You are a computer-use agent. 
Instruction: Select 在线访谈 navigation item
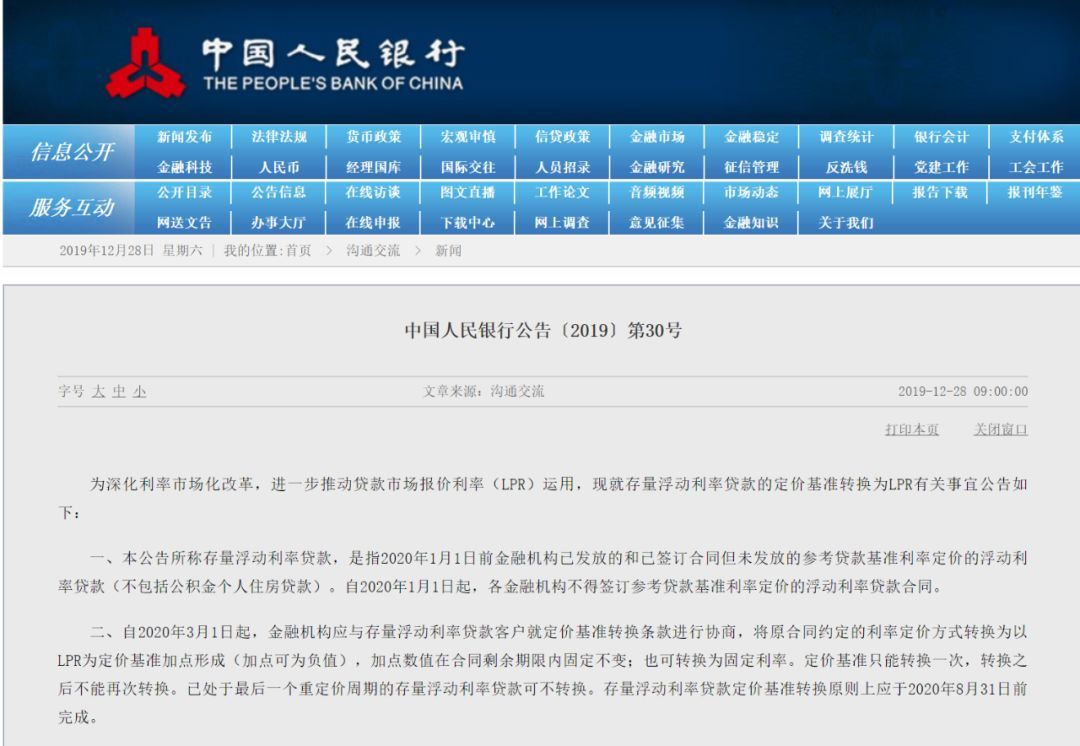coord(373,192)
